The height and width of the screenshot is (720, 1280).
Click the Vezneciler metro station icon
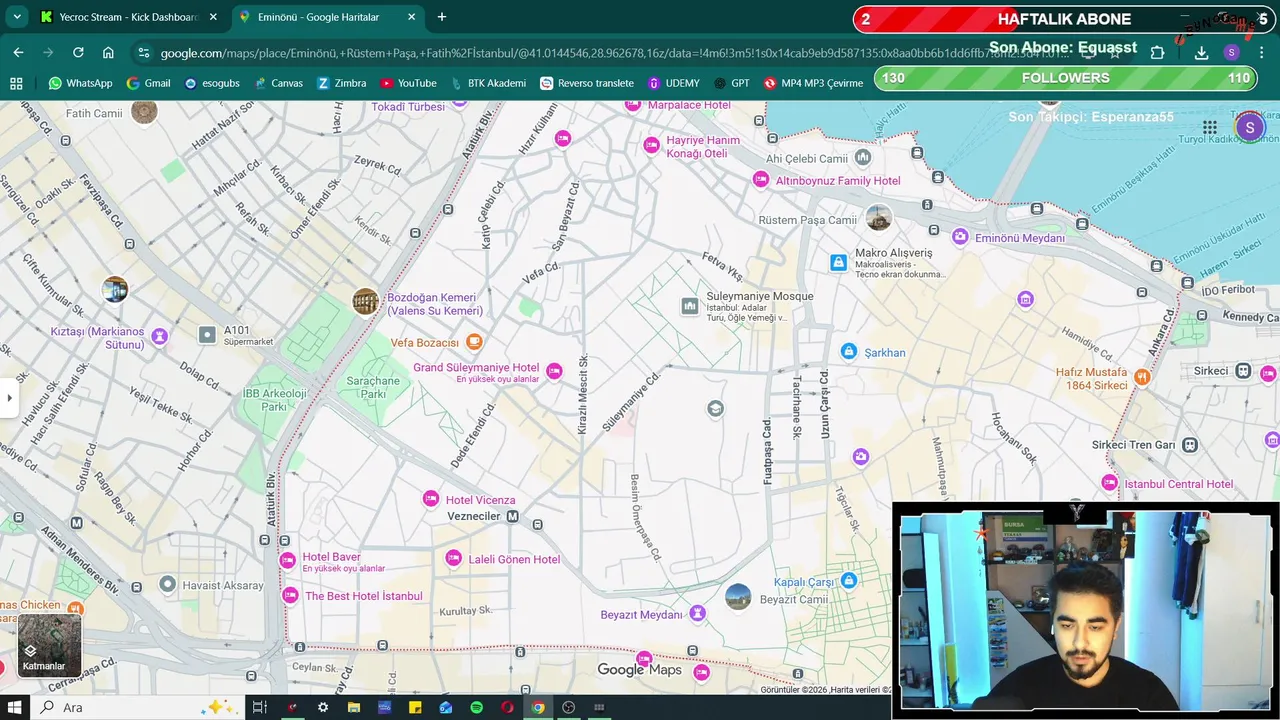pyautogui.click(x=513, y=516)
